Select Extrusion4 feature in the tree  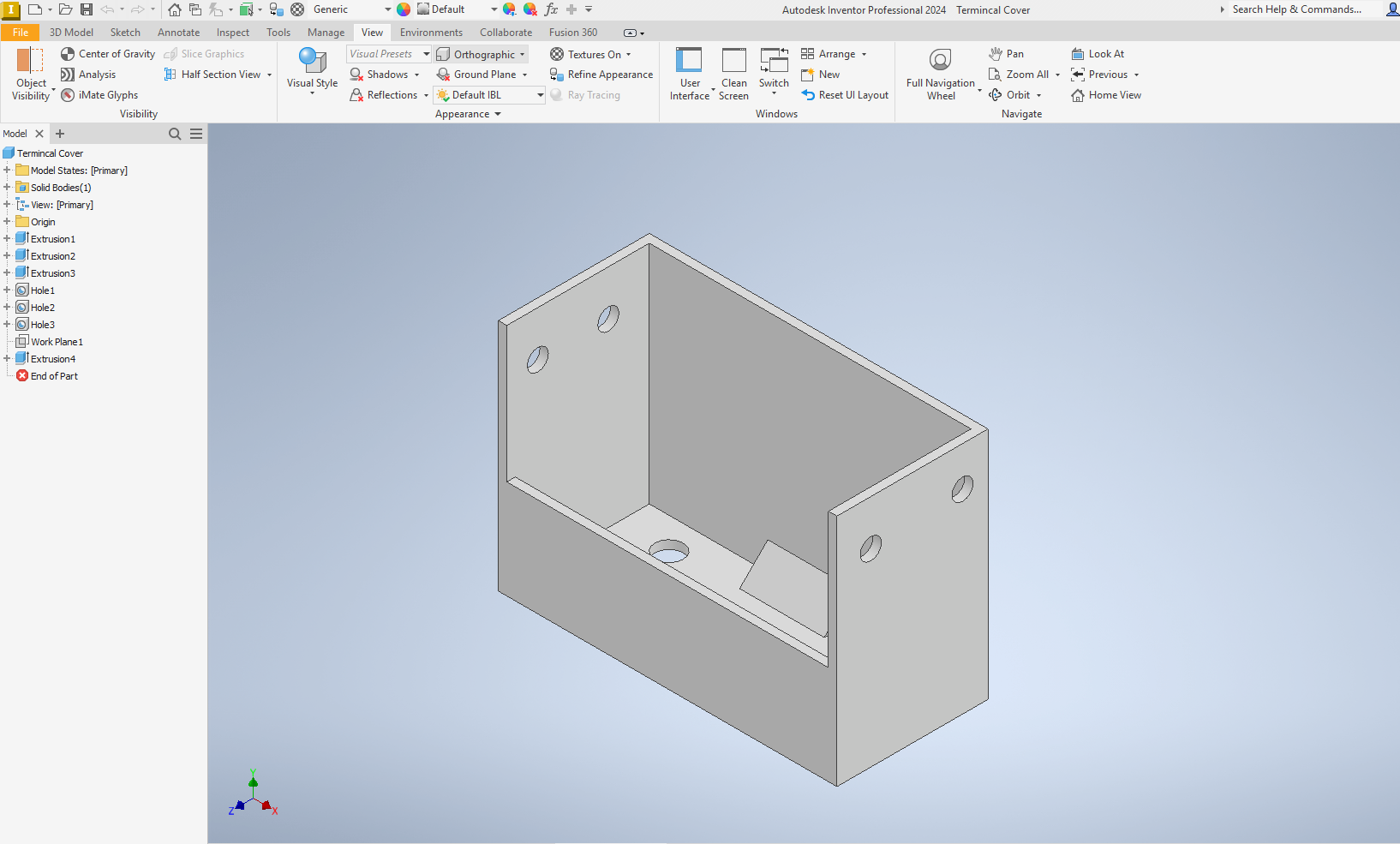pos(53,359)
